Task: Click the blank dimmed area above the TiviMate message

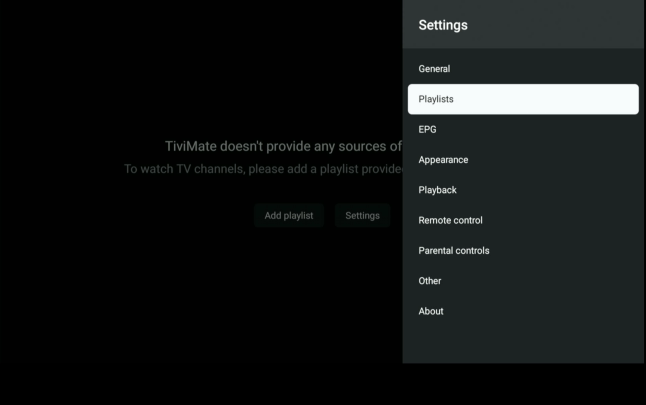Action: click(200, 70)
